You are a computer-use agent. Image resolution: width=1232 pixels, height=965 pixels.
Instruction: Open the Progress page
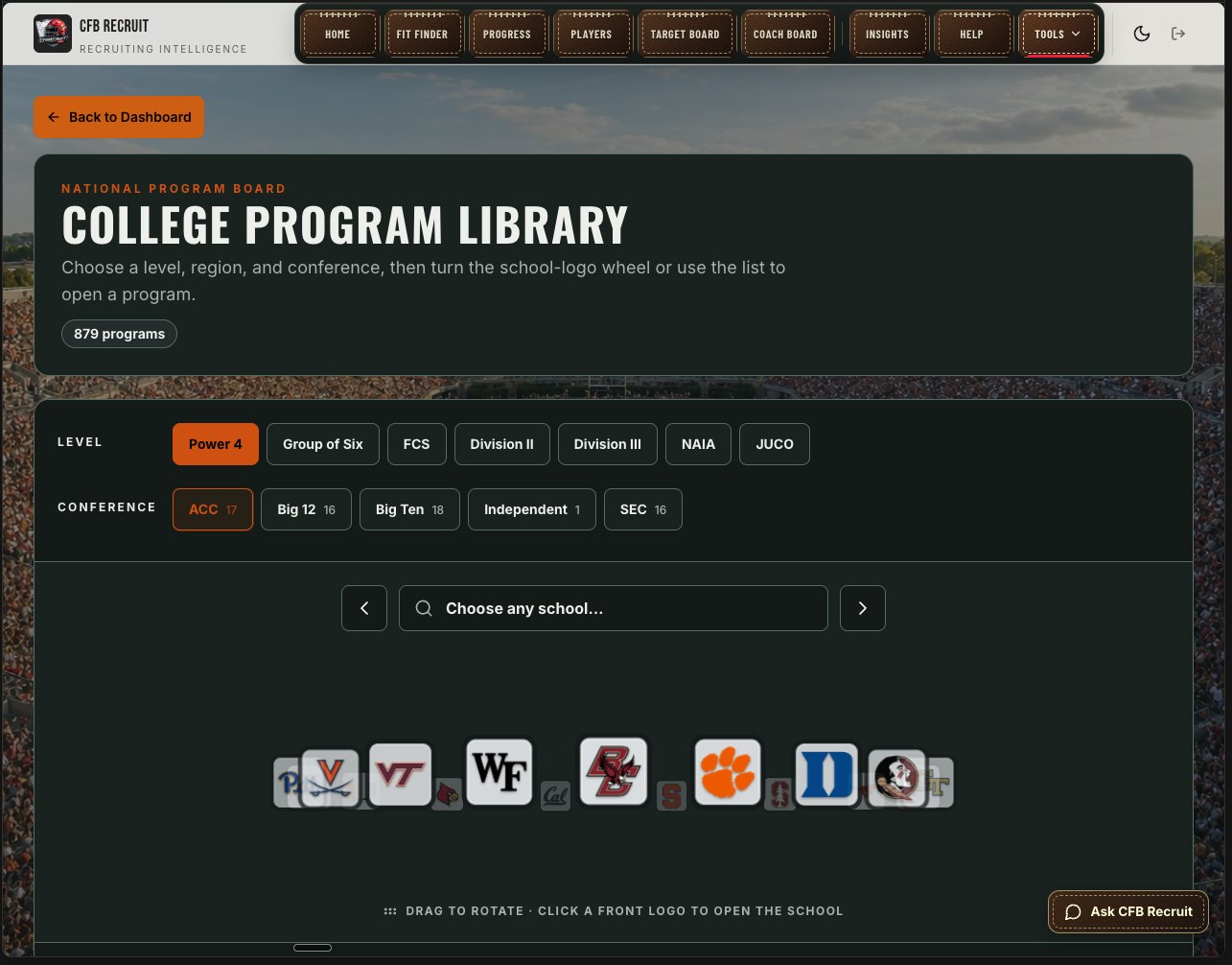[x=507, y=35]
